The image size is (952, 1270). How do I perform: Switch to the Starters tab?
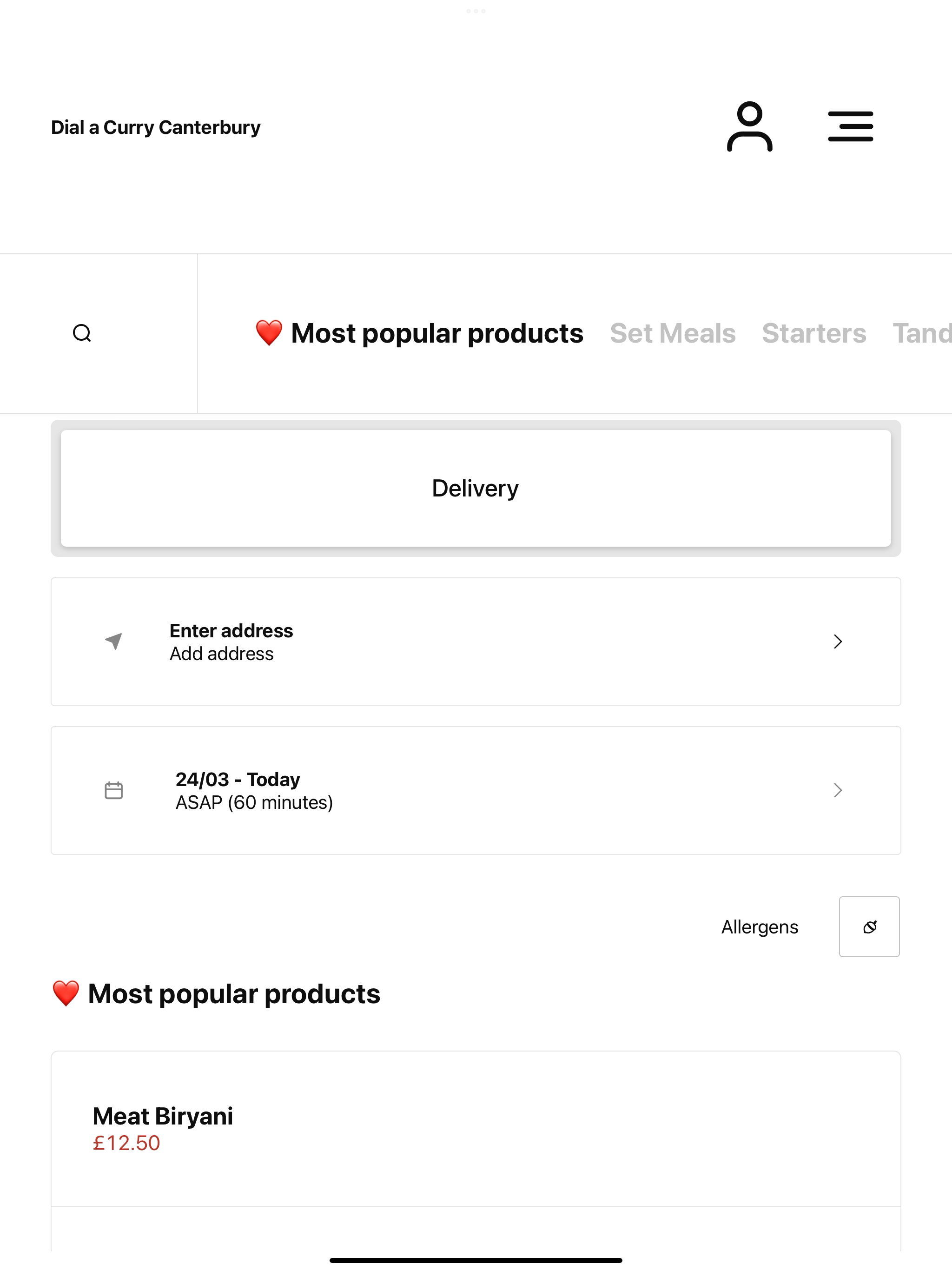813,333
